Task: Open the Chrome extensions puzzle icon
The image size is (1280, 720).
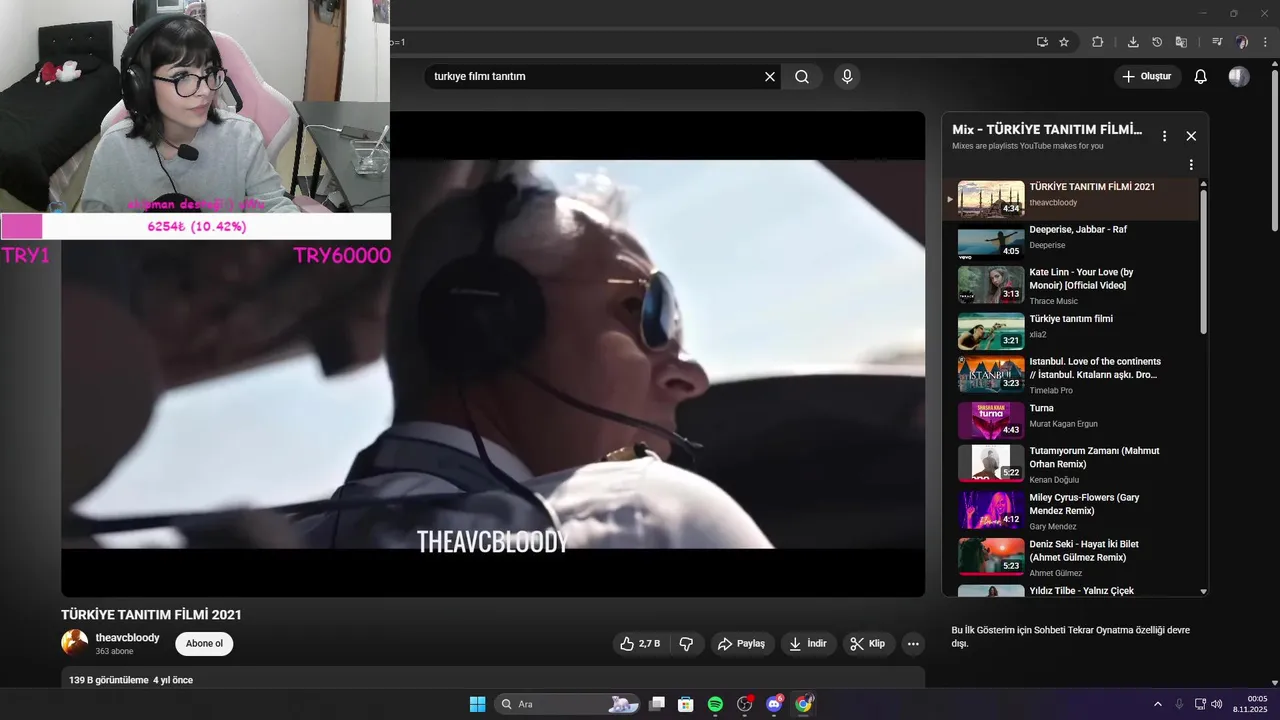Action: click(x=1097, y=42)
